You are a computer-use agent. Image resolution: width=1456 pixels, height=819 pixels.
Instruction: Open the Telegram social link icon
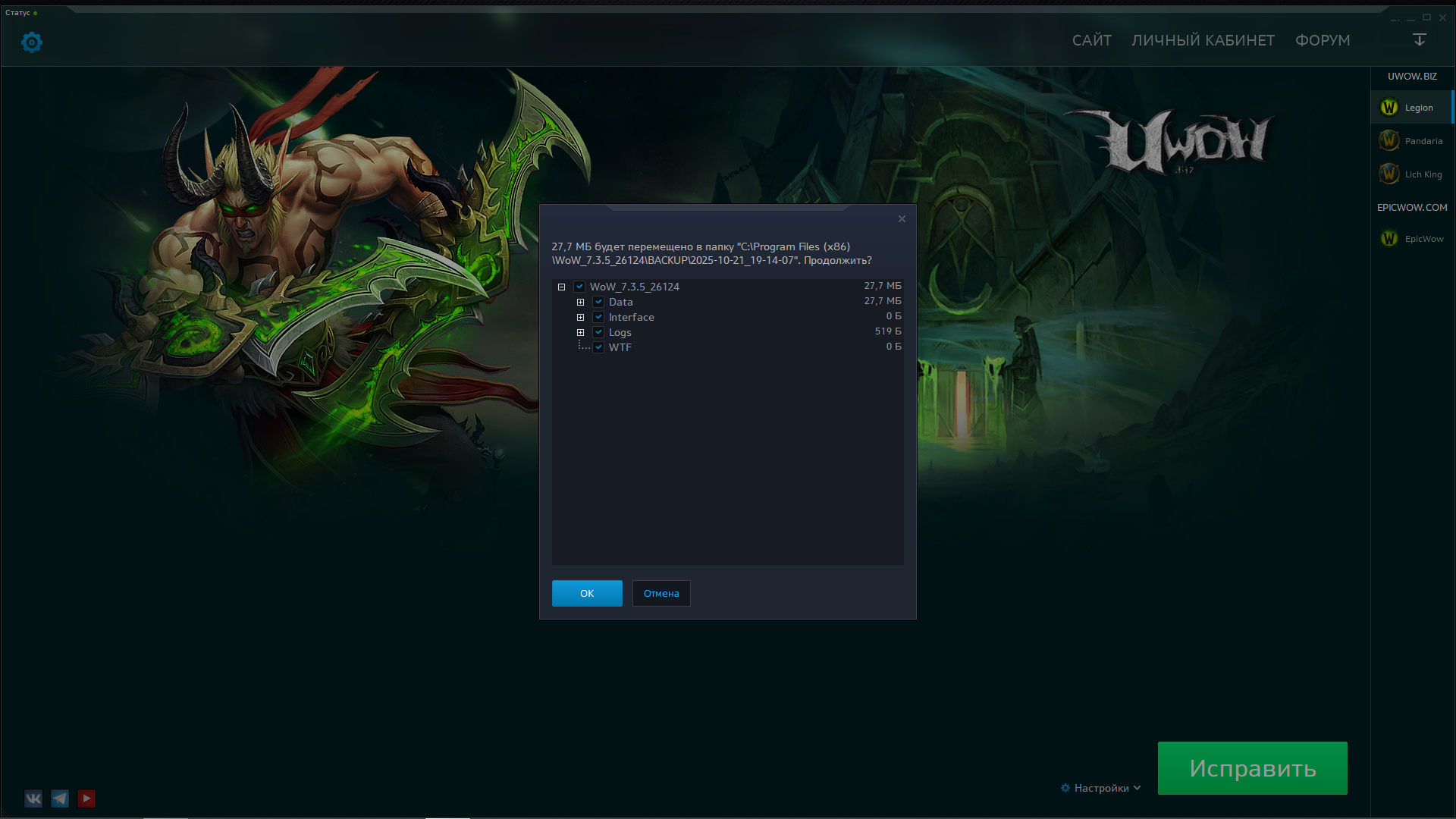pos(60,799)
